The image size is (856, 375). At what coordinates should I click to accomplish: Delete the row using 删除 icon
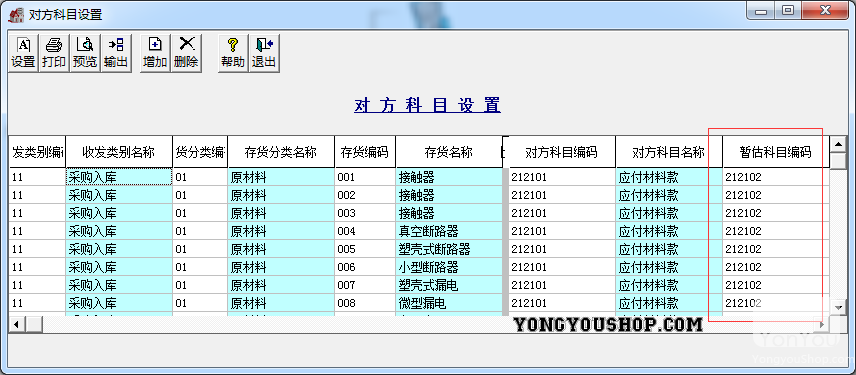pos(186,53)
